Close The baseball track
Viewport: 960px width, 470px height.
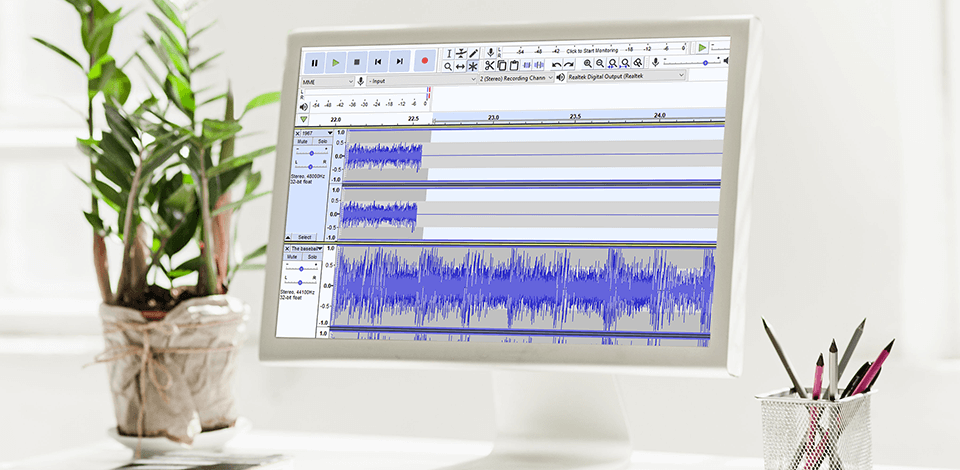(287, 248)
